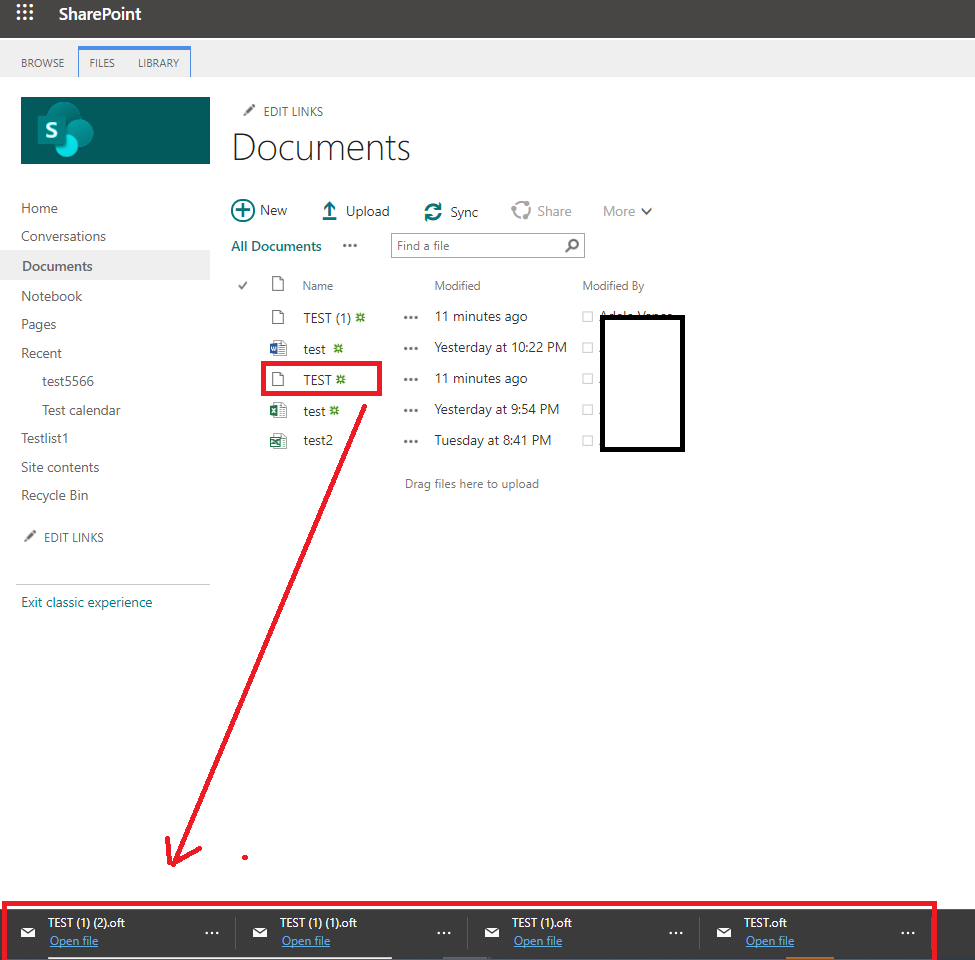Image resolution: width=975 pixels, height=960 pixels.
Task: Click the app launcher waffle icon
Action: pos(24,13)
